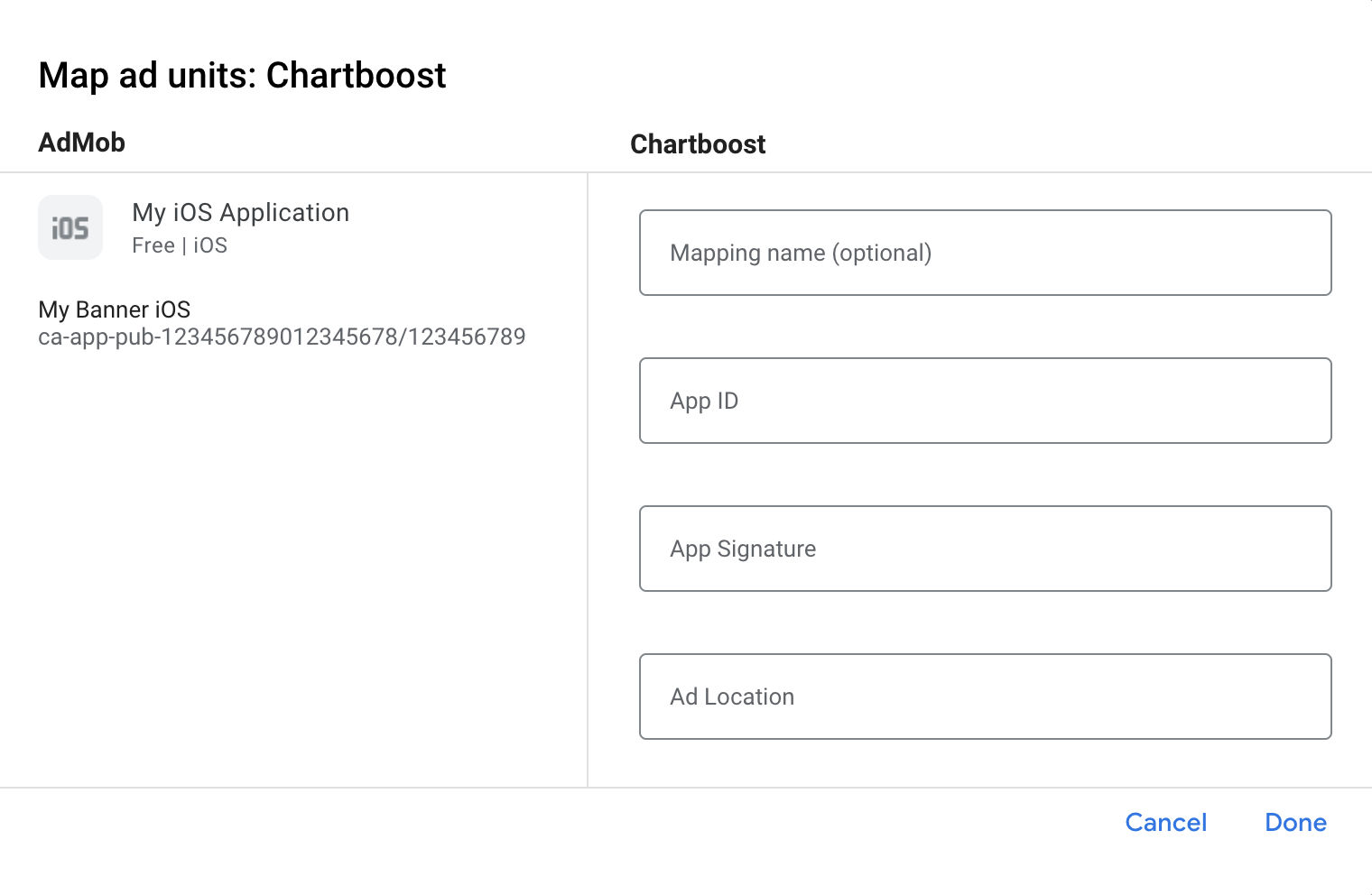Click the Mapping name (optional) placeholder text

[800, 253]
